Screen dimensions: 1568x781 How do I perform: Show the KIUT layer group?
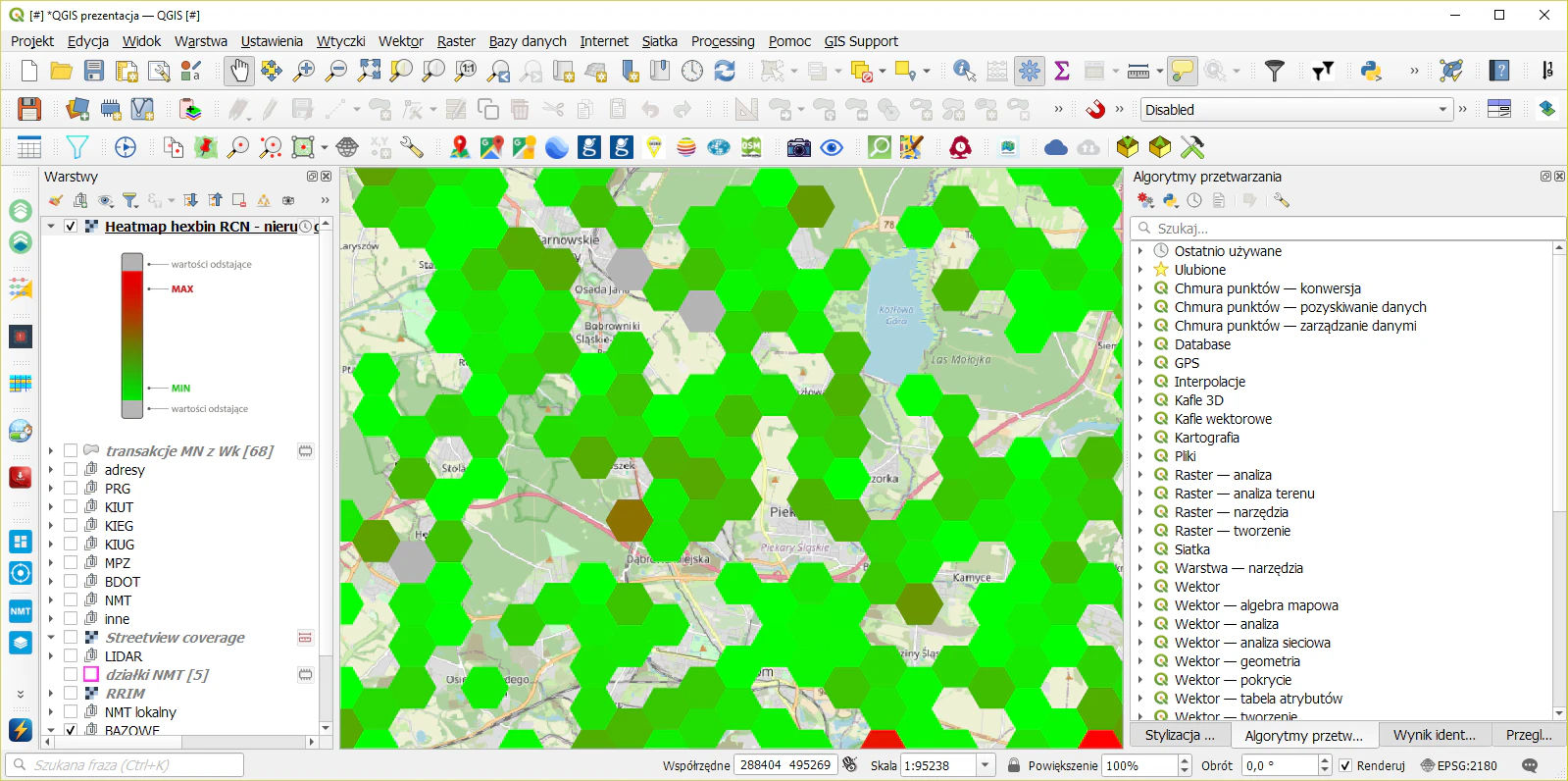click(71, 507)
